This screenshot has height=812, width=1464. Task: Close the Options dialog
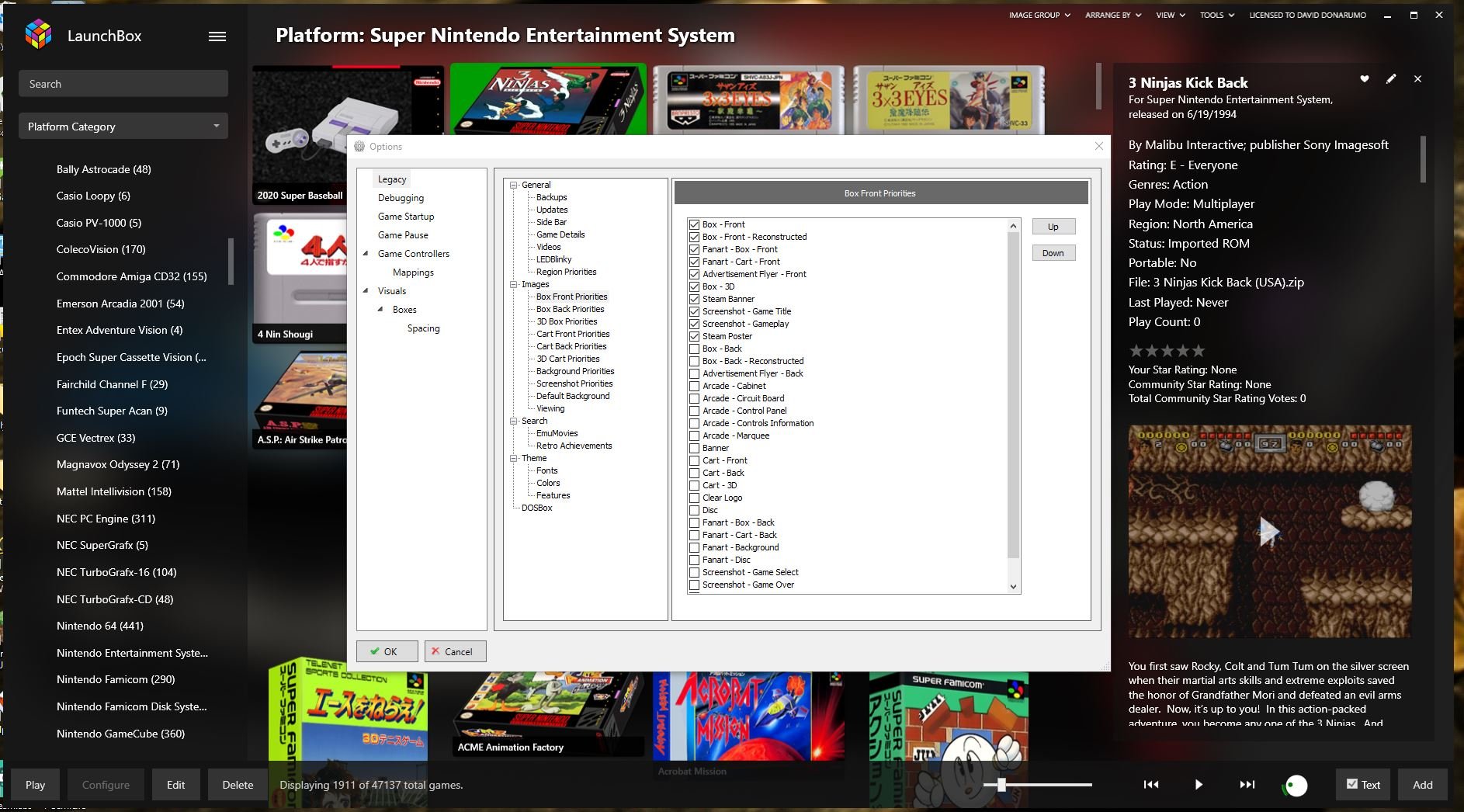pyautogui.click(x=1098, y=146)
